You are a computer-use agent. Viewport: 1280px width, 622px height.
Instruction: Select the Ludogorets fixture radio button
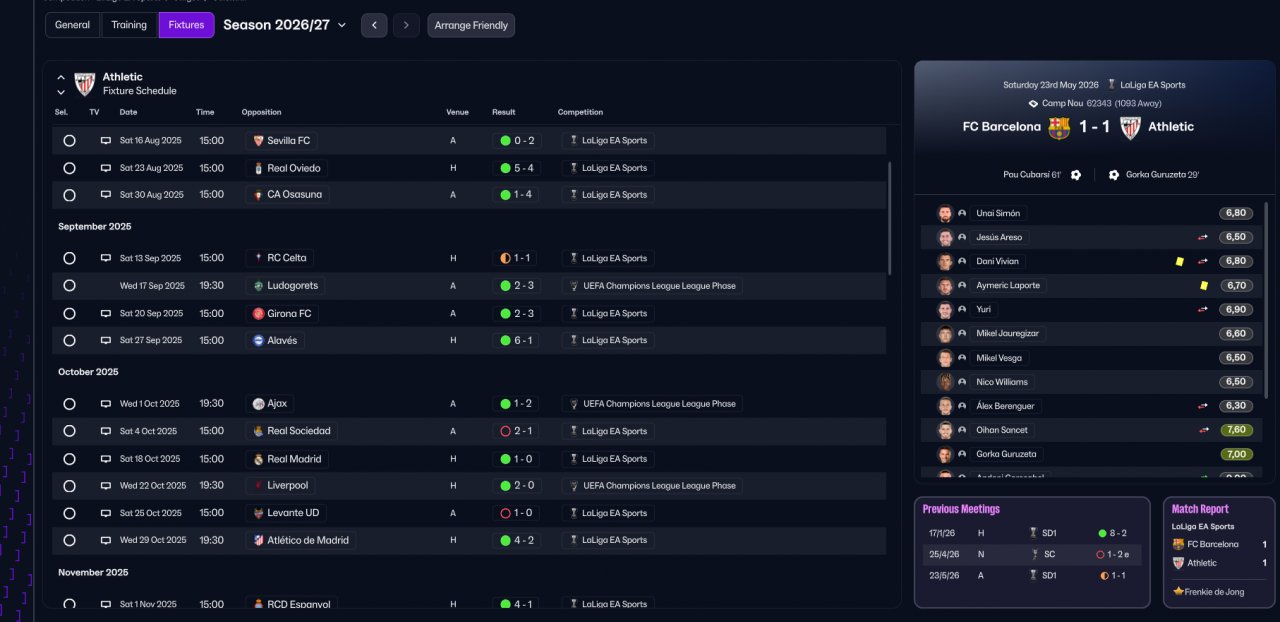69,286
